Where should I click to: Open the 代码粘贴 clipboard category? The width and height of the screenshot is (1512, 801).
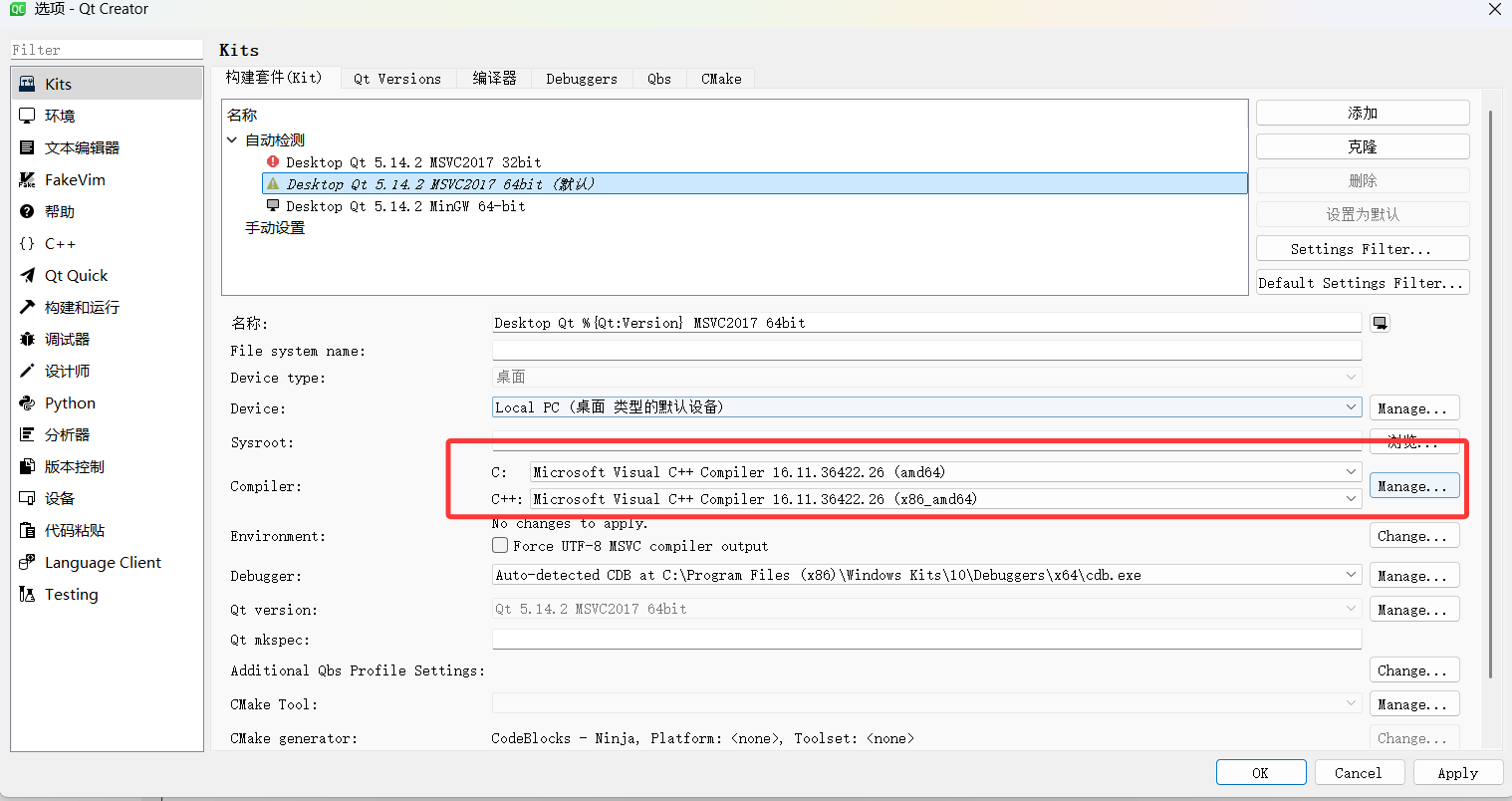(x=27, y=530)
